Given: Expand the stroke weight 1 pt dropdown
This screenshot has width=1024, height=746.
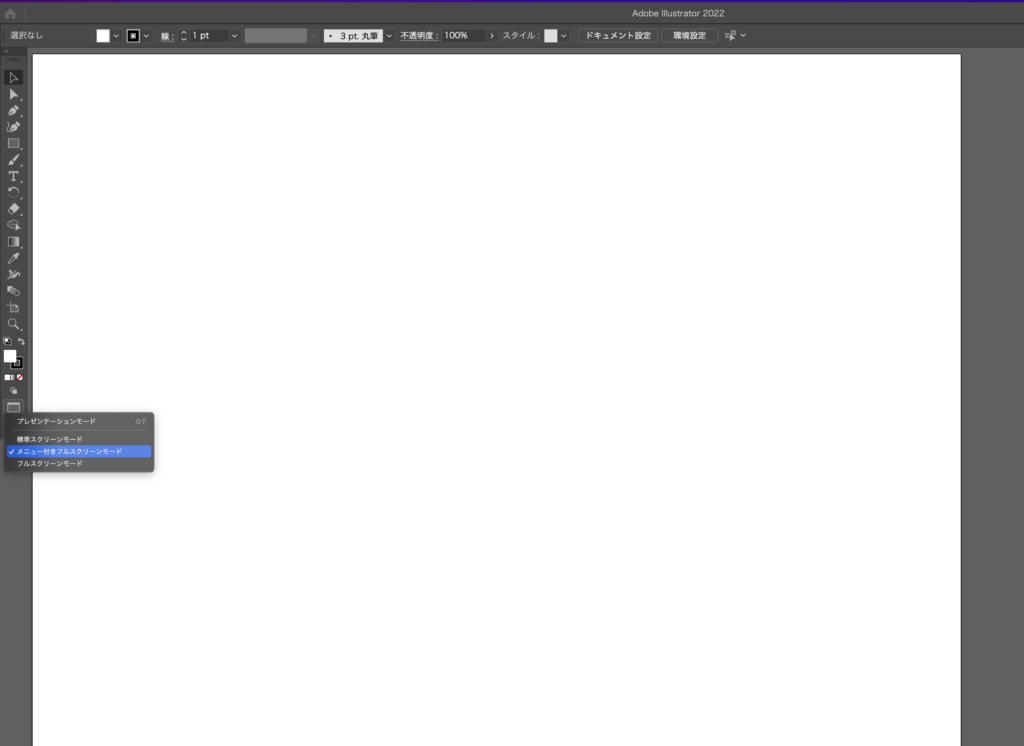Looking at the screenshot, I should (234, 36).
